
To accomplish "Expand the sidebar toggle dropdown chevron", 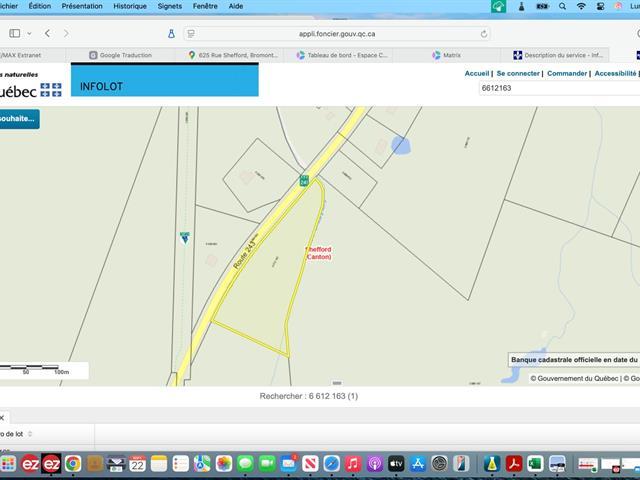I will (28, 33).
